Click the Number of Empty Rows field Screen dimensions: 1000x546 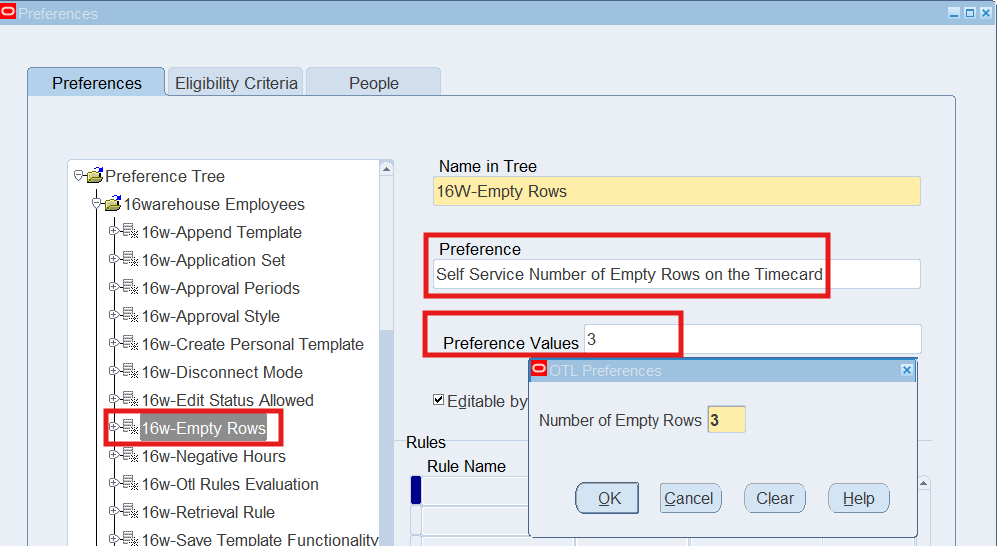tap(726, 420)
